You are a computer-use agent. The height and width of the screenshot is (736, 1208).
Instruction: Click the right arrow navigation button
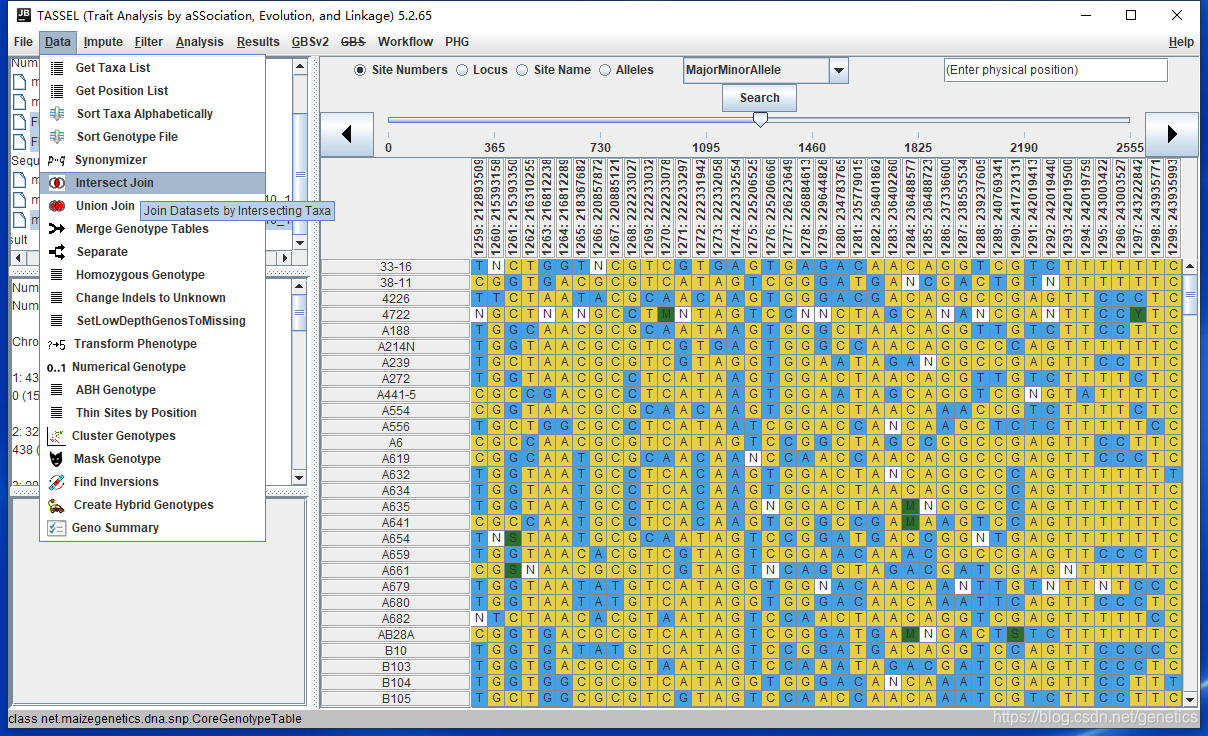click(1172, 134)
